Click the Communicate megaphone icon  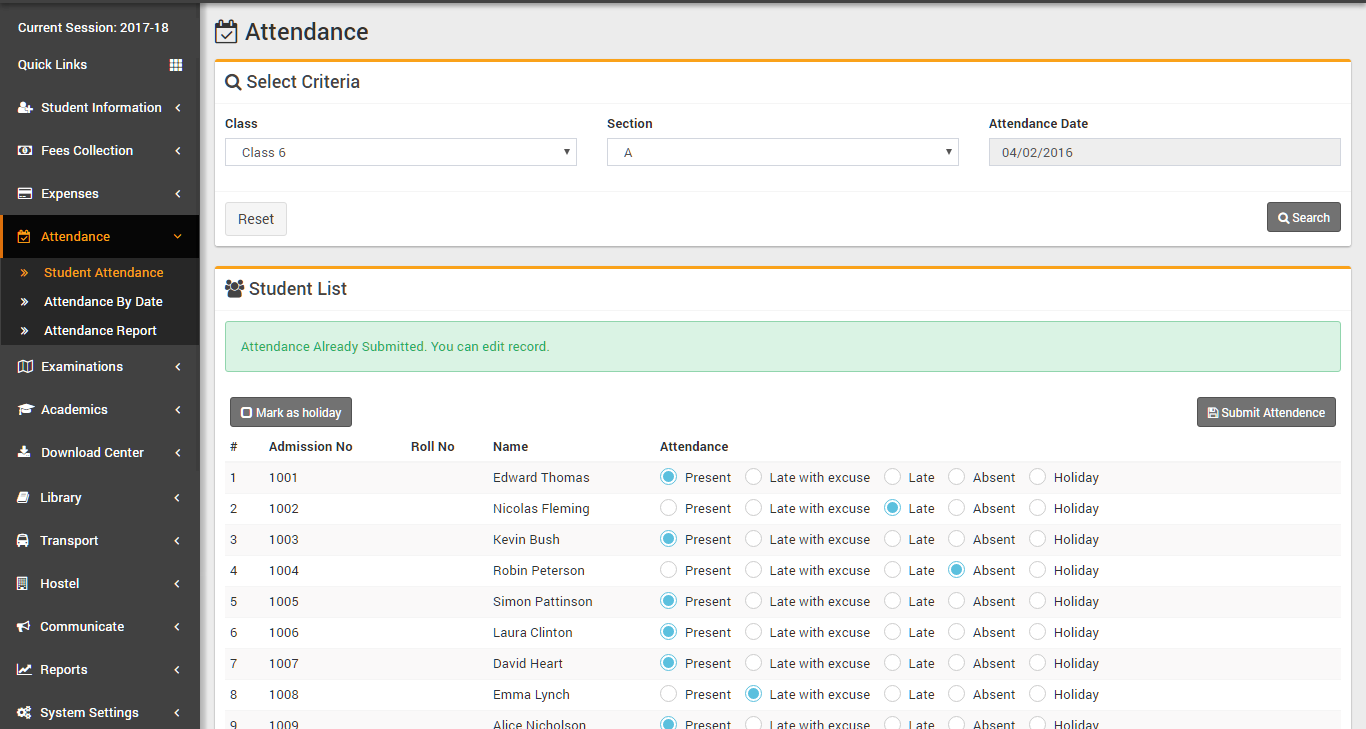24,627
